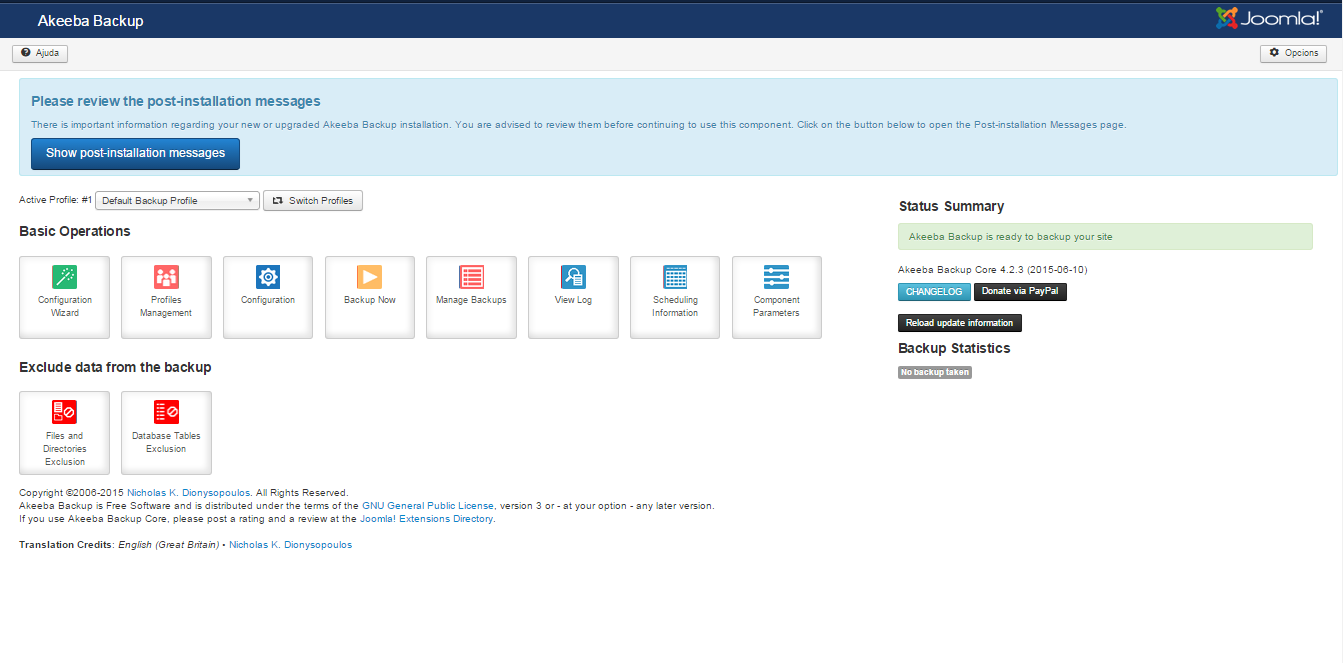Open the Opcions toolbar button
Image resolution: width=1343 pixels, height=663 pixels.
tap(1293, 53)
